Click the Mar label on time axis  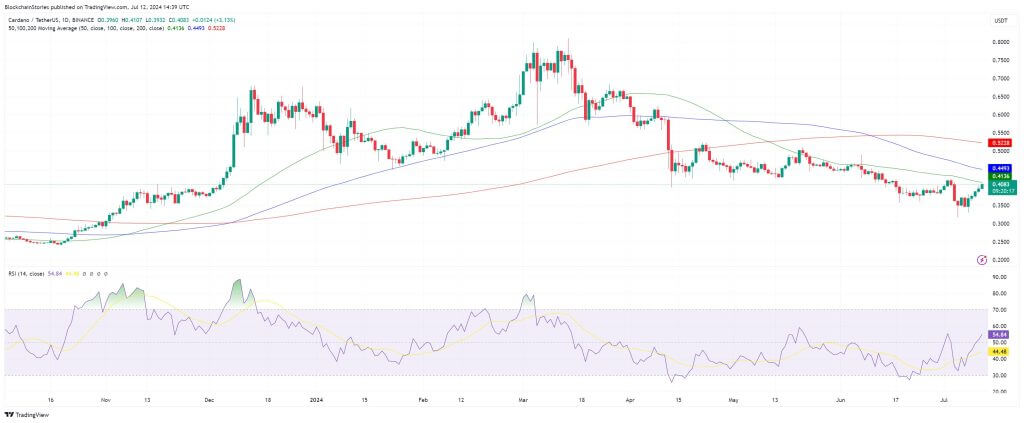522,398
